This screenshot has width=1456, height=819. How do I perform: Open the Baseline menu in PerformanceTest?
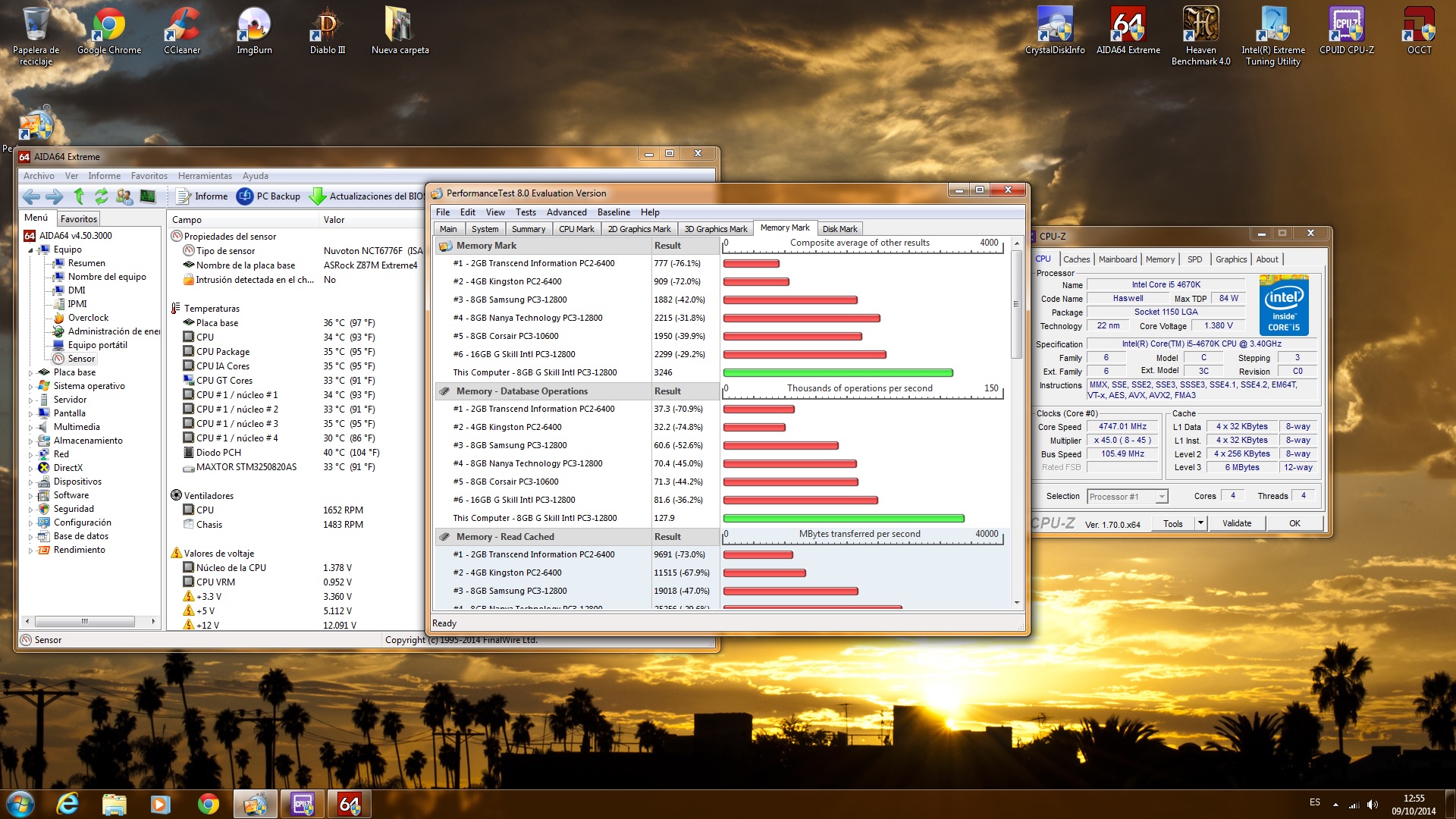pos(613,212)
